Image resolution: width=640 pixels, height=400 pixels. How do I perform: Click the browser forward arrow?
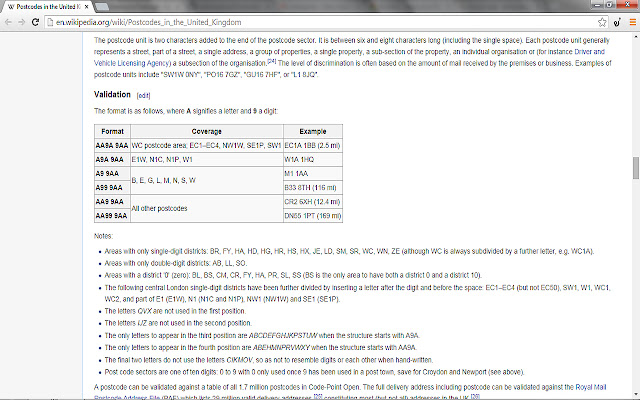pyautogui.click(x=22, y=22)
